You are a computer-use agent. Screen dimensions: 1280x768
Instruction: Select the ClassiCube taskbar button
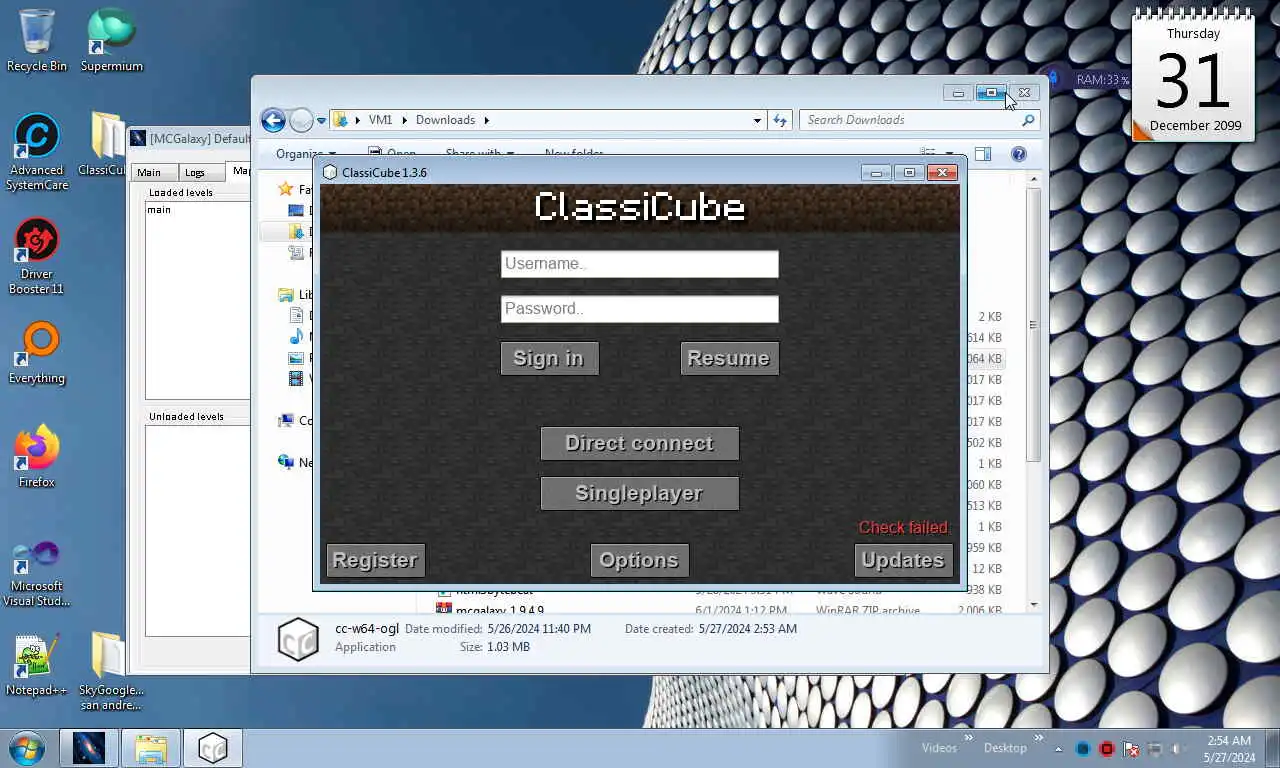tap(213, 748)
